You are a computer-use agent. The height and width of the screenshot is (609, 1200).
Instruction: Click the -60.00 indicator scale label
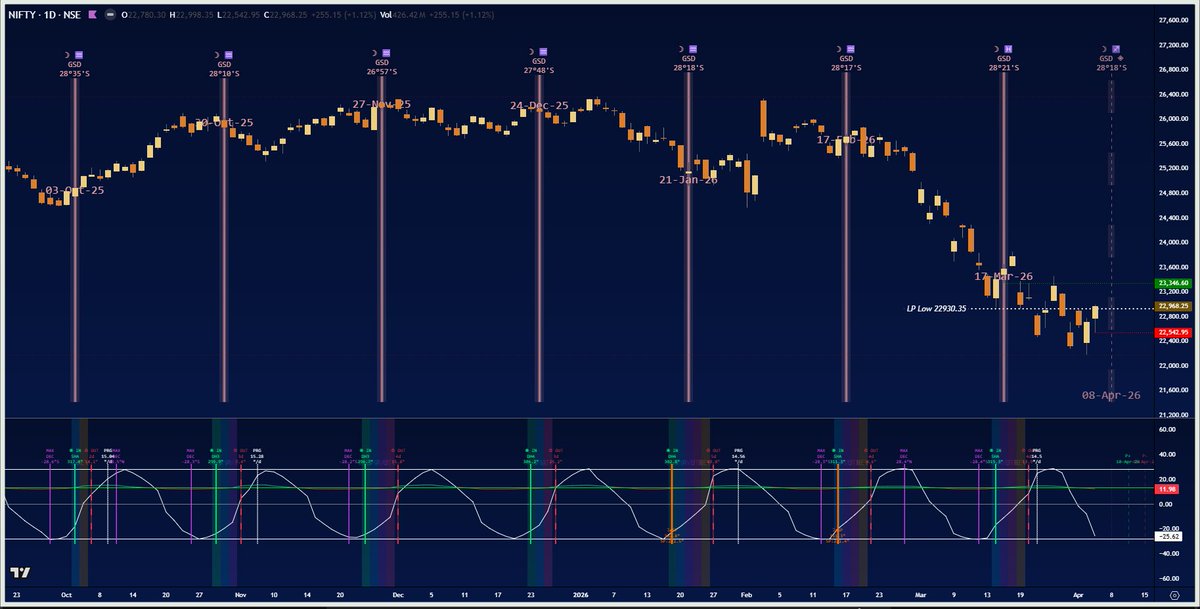pos(1167,578)
